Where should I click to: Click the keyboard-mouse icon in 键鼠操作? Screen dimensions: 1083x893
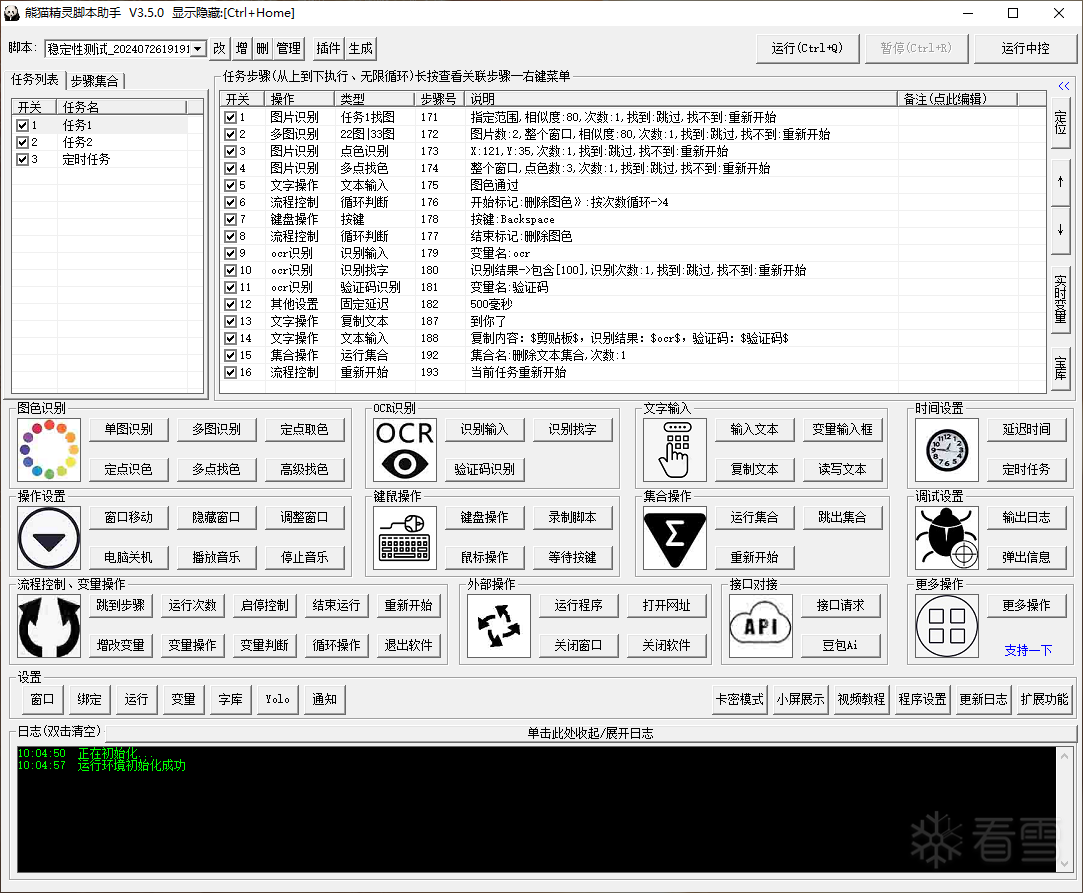405,538
